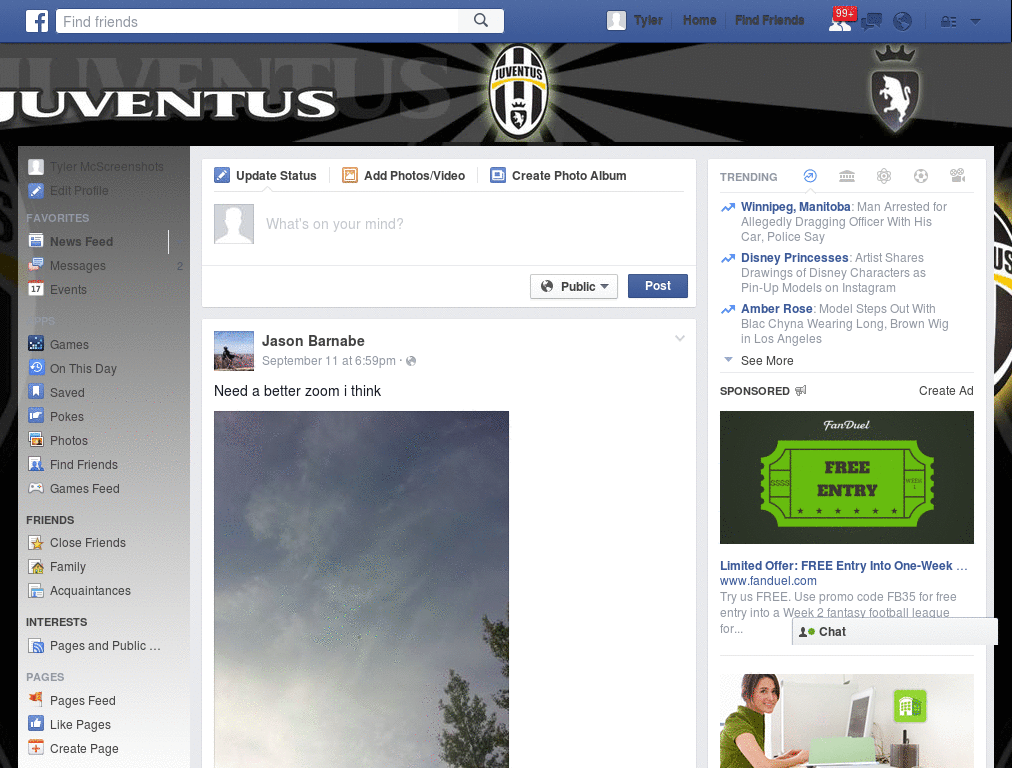Click the Photos icon in sidebar
Screen dimensions: 1024x768
tap(36, 440)
